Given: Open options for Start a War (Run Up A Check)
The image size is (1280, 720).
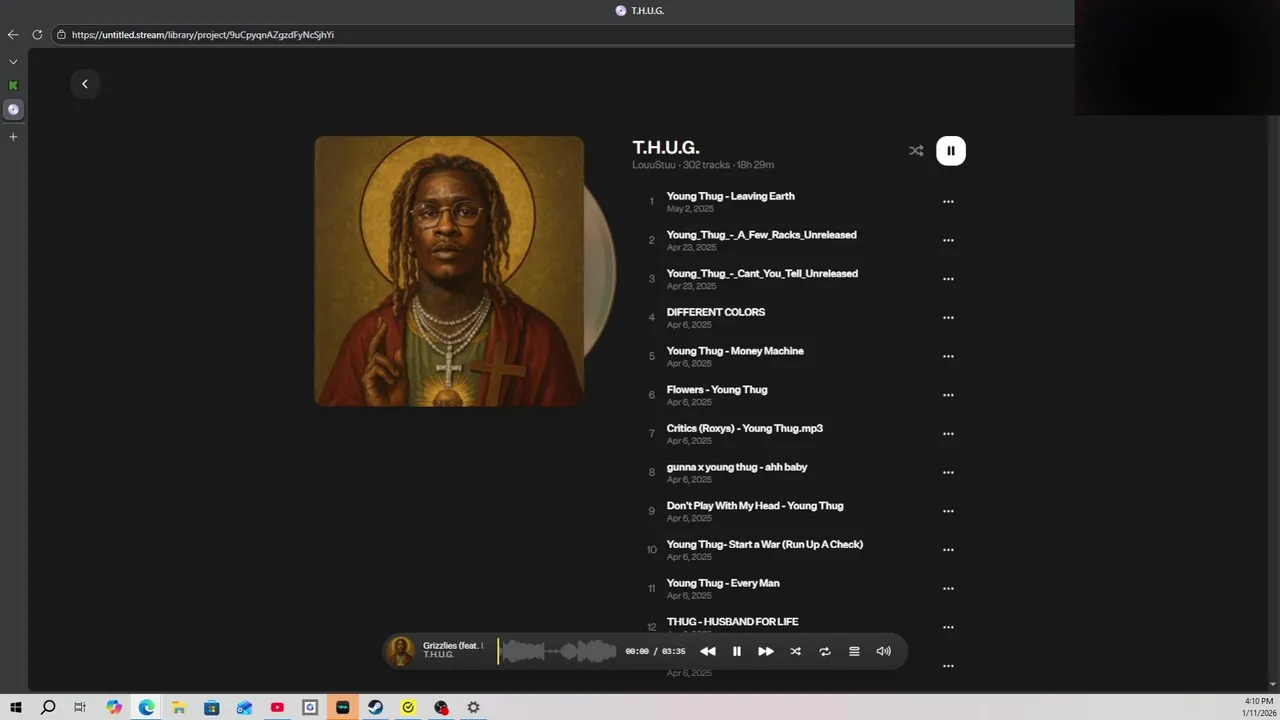Looking at the screenshot, I should click(948, 550).
